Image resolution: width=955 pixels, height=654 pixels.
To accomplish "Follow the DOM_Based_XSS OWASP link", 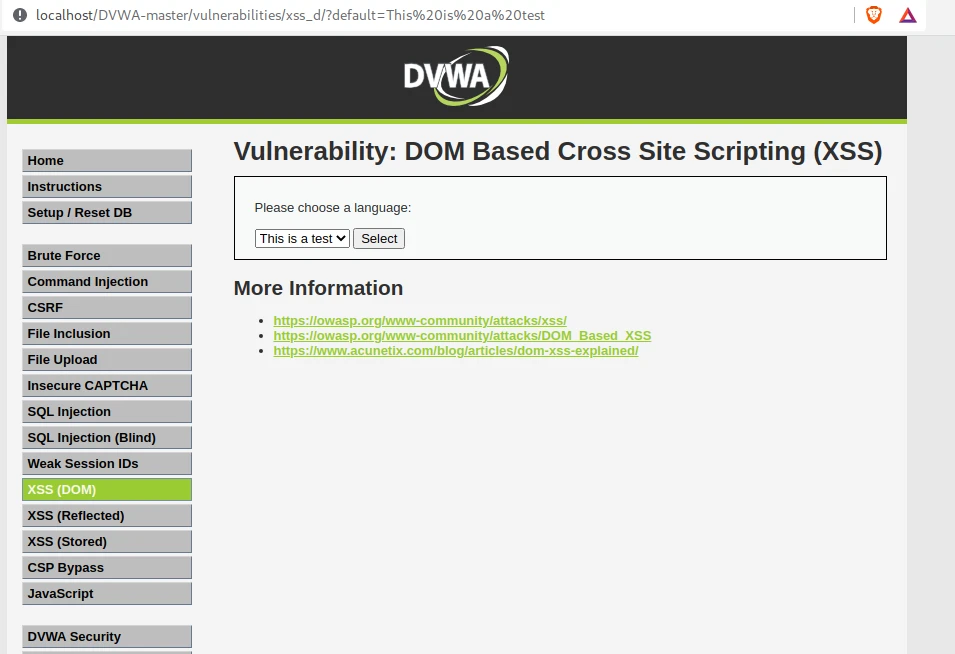I will [x=462, y=335].
